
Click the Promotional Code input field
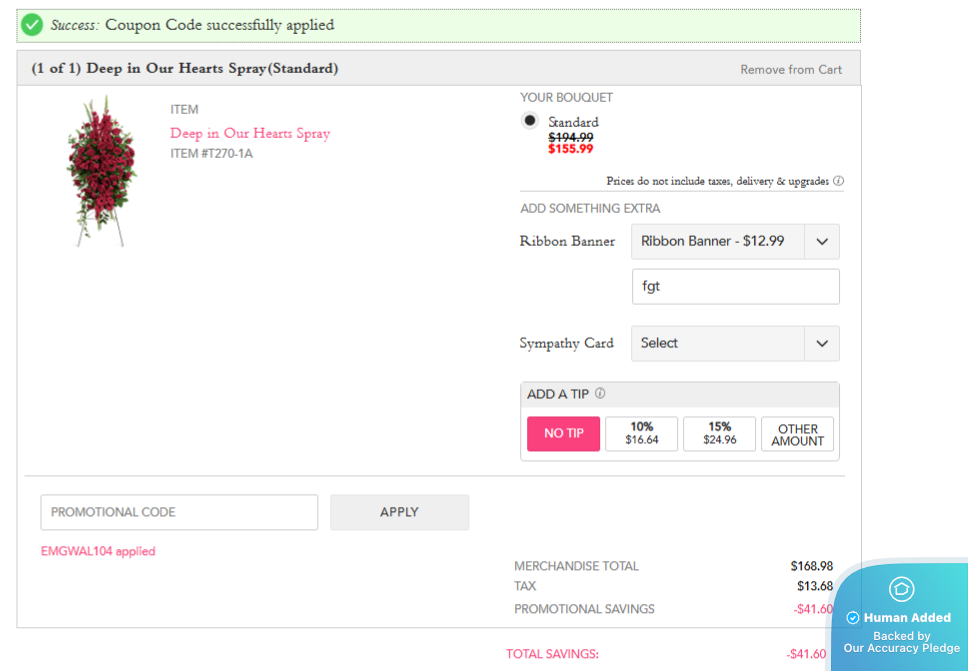[x=179, y=512]
